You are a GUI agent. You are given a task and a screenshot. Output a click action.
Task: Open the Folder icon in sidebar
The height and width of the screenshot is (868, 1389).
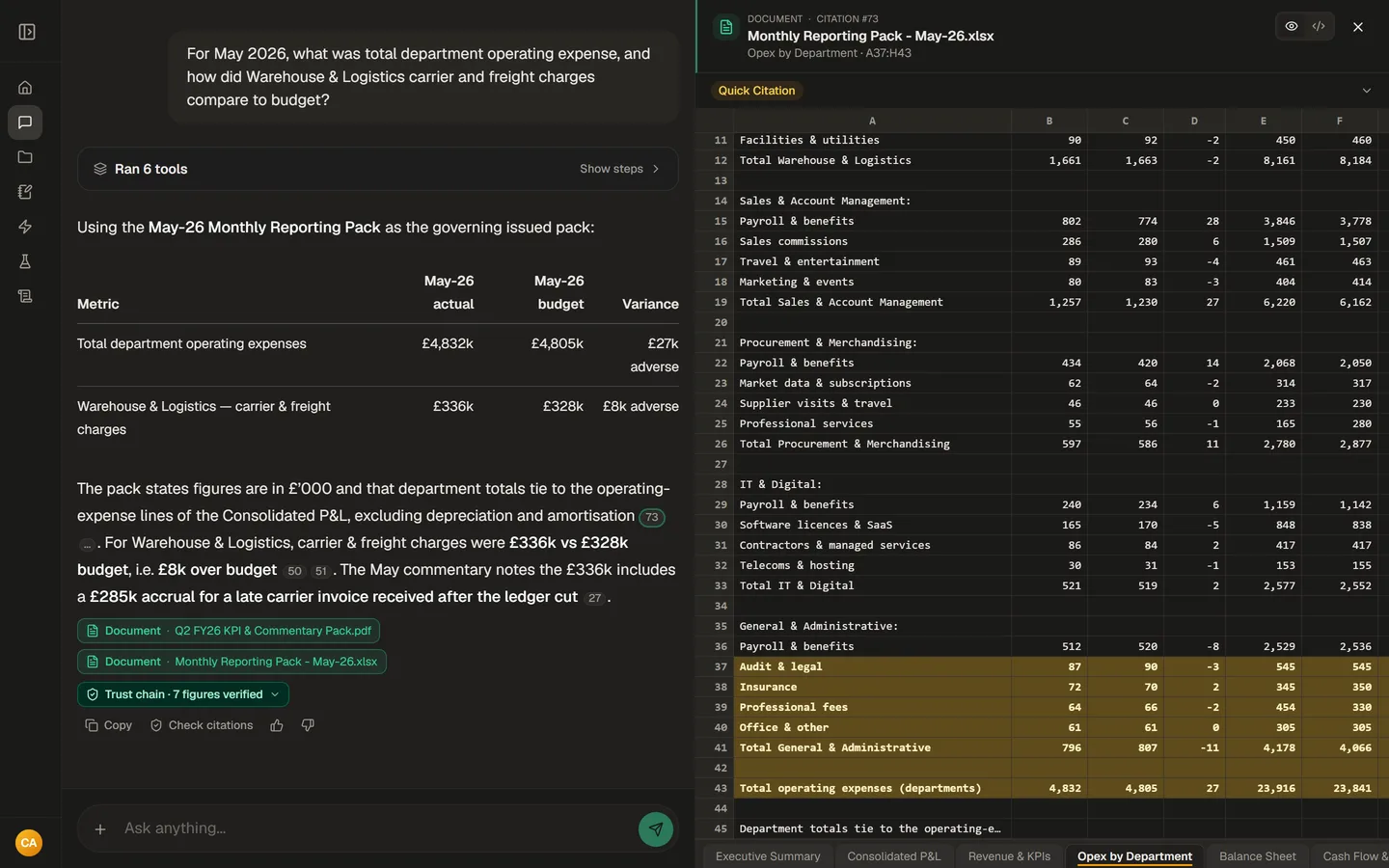pyautogui.click(x=25, y=157)
